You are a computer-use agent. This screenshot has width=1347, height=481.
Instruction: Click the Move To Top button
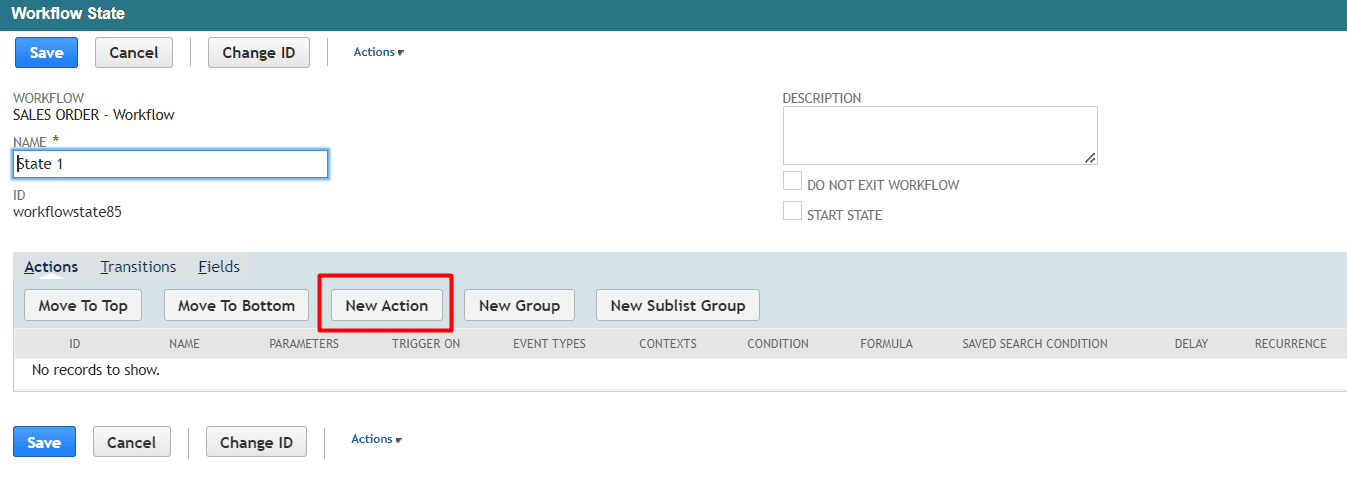83,306
